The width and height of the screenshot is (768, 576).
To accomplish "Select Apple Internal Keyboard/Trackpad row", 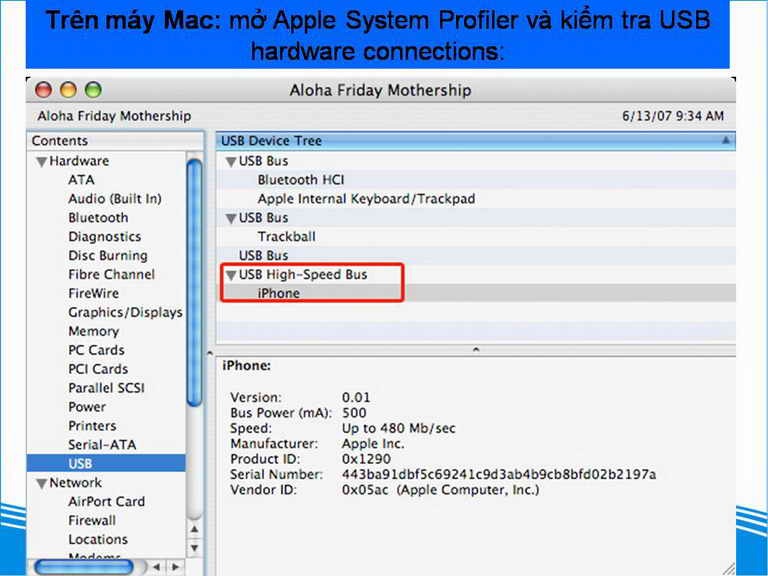I will 476,199.
